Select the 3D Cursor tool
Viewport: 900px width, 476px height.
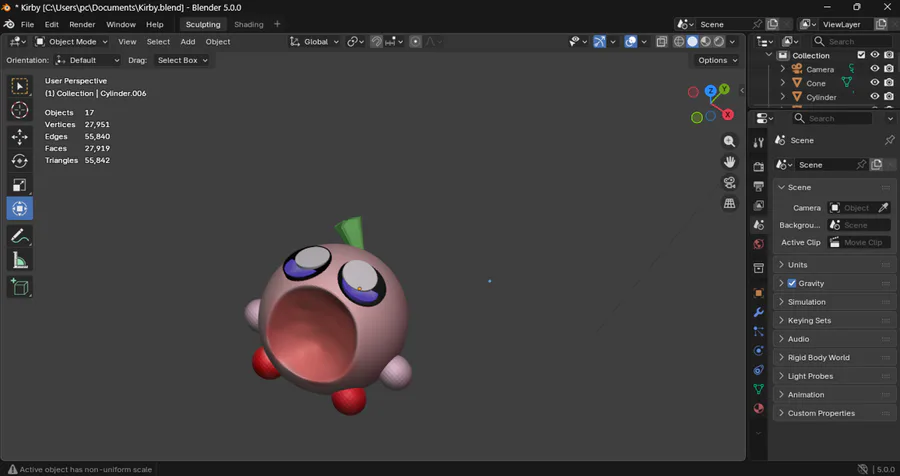(20, 110)
